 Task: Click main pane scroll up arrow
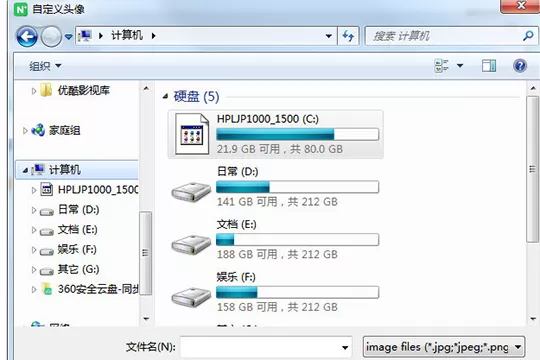pyautogui.click(x=533, y=89)
